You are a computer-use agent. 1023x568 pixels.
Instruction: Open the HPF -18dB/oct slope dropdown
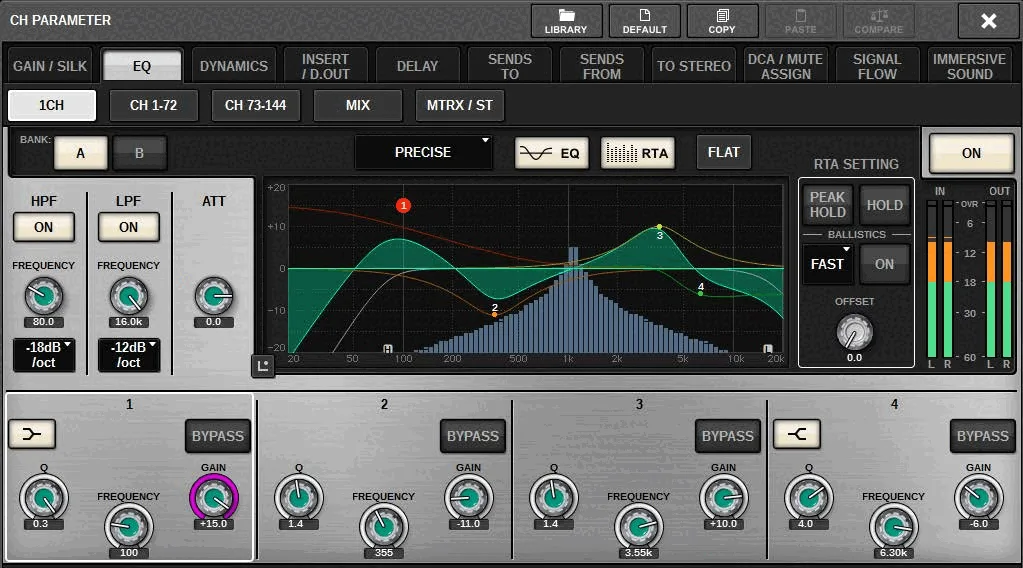(44, 355)
